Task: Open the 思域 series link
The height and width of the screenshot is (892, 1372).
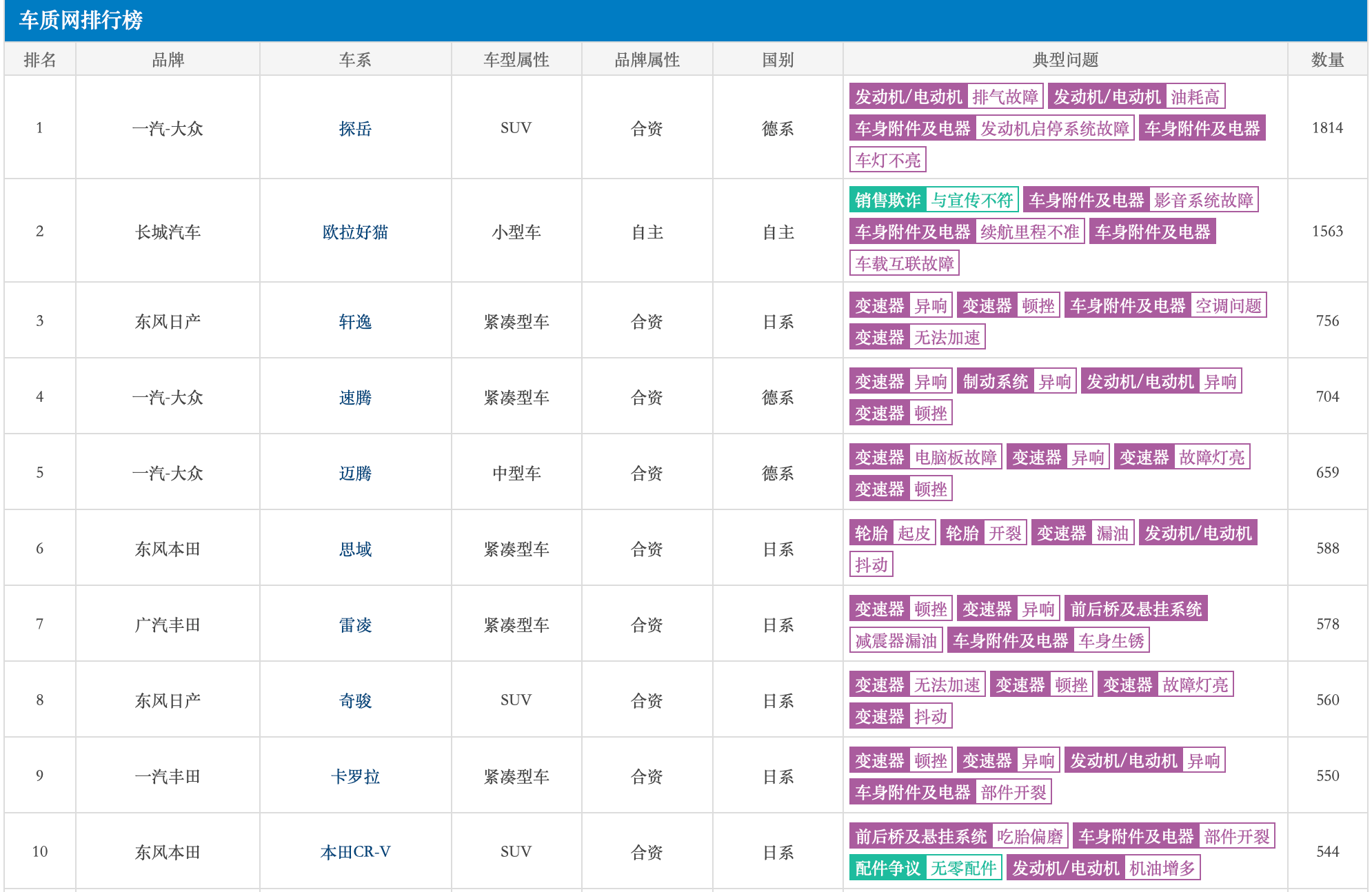Action: [355, 549]
